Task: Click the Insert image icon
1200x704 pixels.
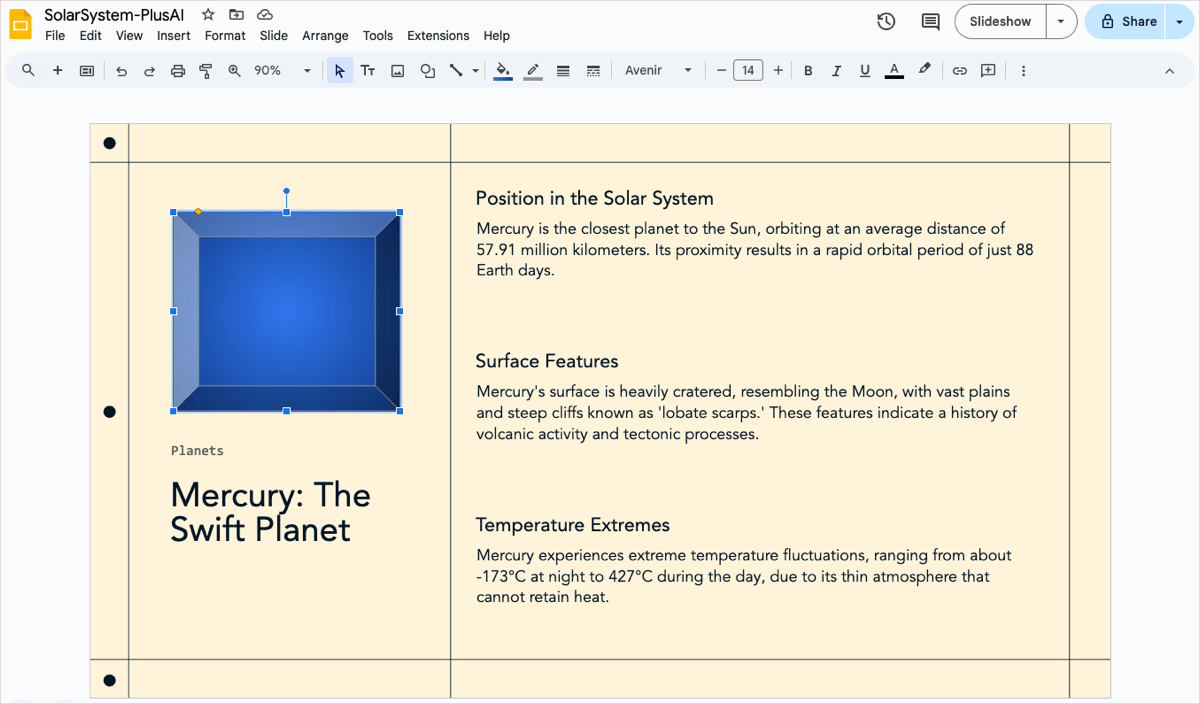Action: pyautogui.click(x=398, y=71)
